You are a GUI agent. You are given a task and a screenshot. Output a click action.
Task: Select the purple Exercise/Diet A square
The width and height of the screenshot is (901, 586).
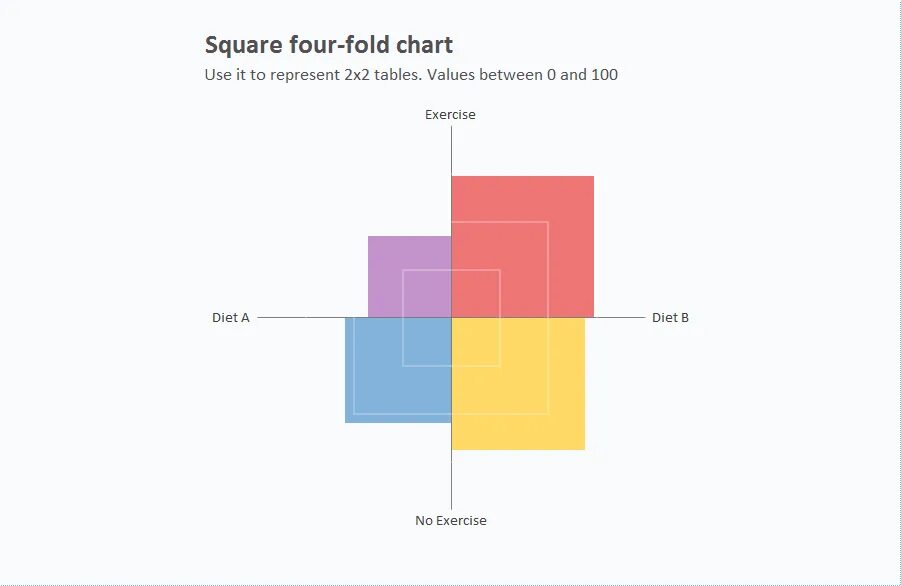pos(385,253)
